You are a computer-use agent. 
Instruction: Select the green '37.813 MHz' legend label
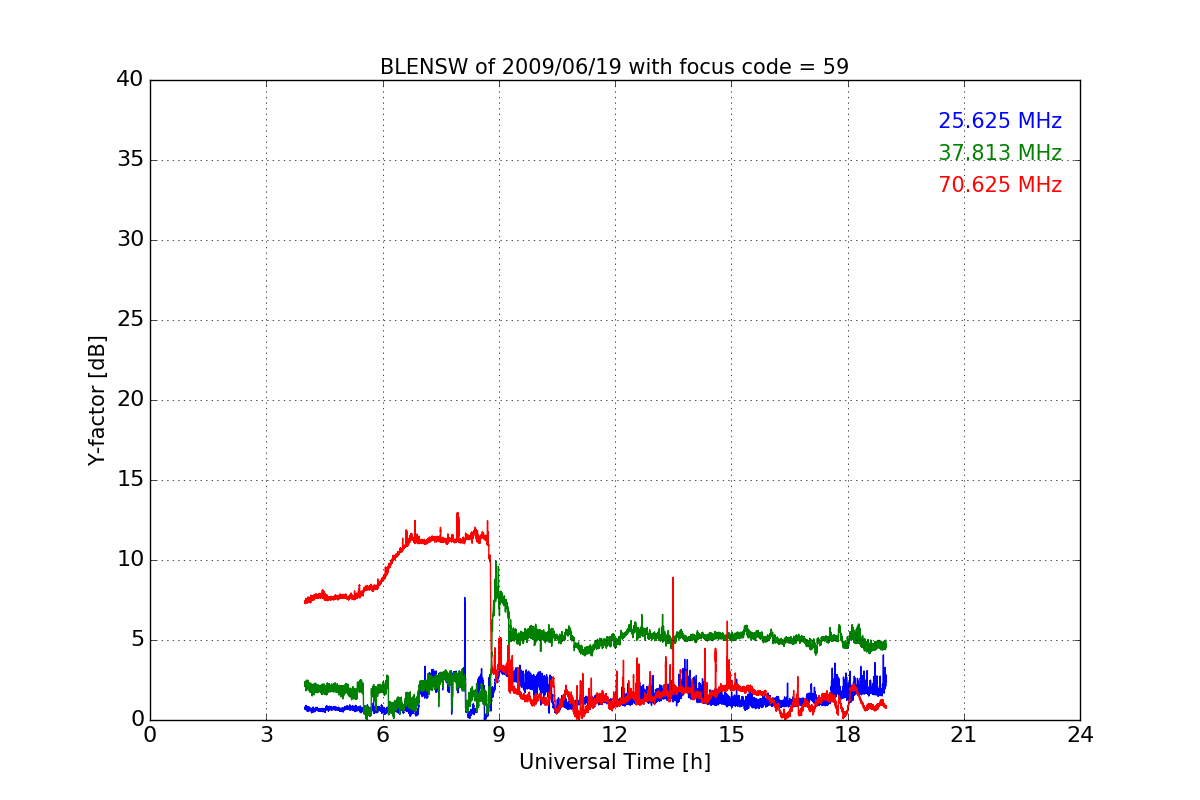click(x=1000, y=153)
